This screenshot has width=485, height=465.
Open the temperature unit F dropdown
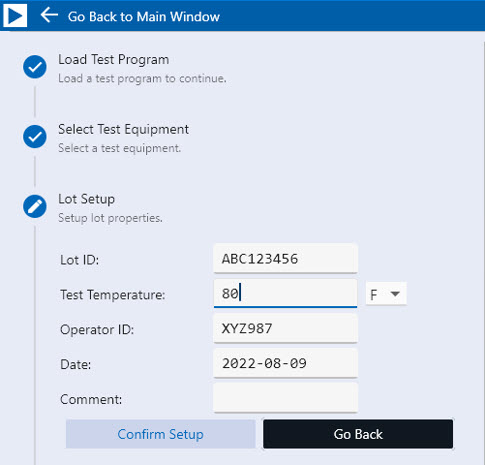point(386,294)
